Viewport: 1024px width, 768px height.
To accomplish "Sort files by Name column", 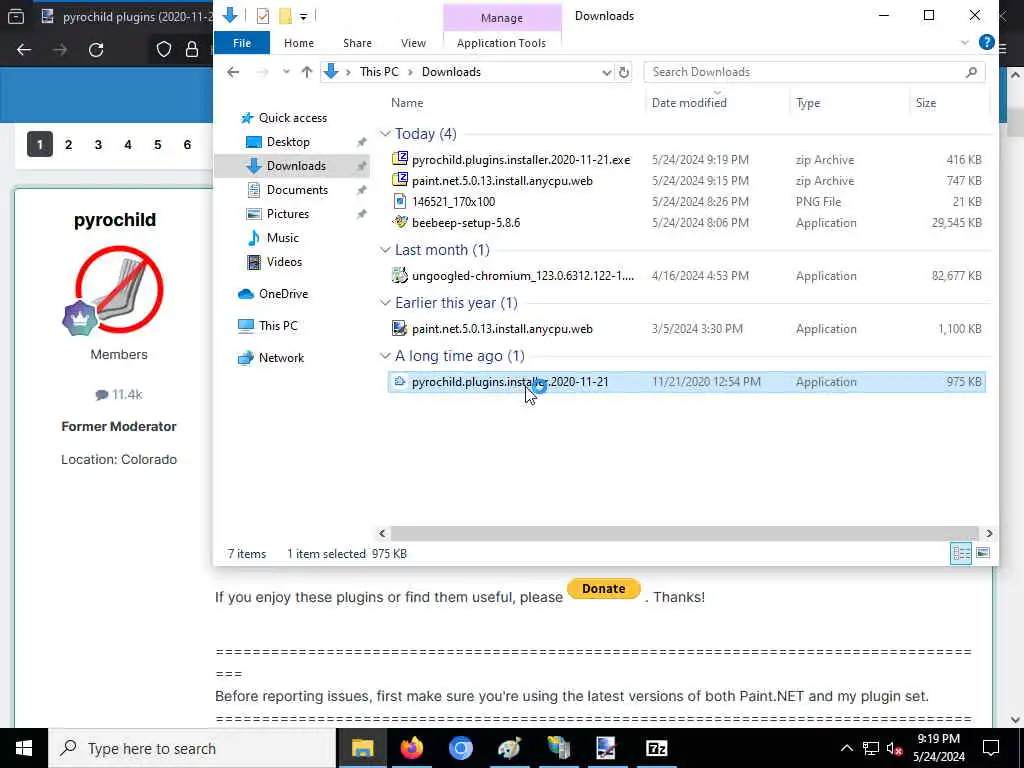I will (x=407, y=103).
